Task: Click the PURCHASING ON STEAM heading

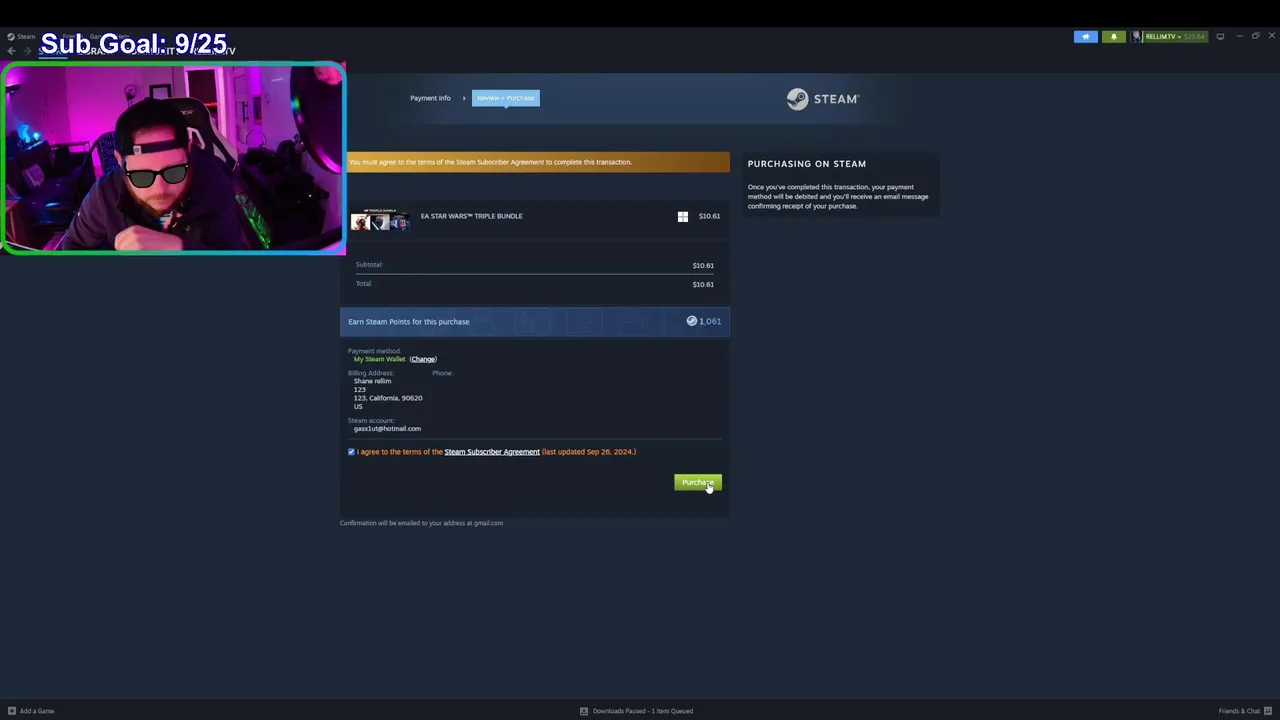Action: tap(807, 164)
